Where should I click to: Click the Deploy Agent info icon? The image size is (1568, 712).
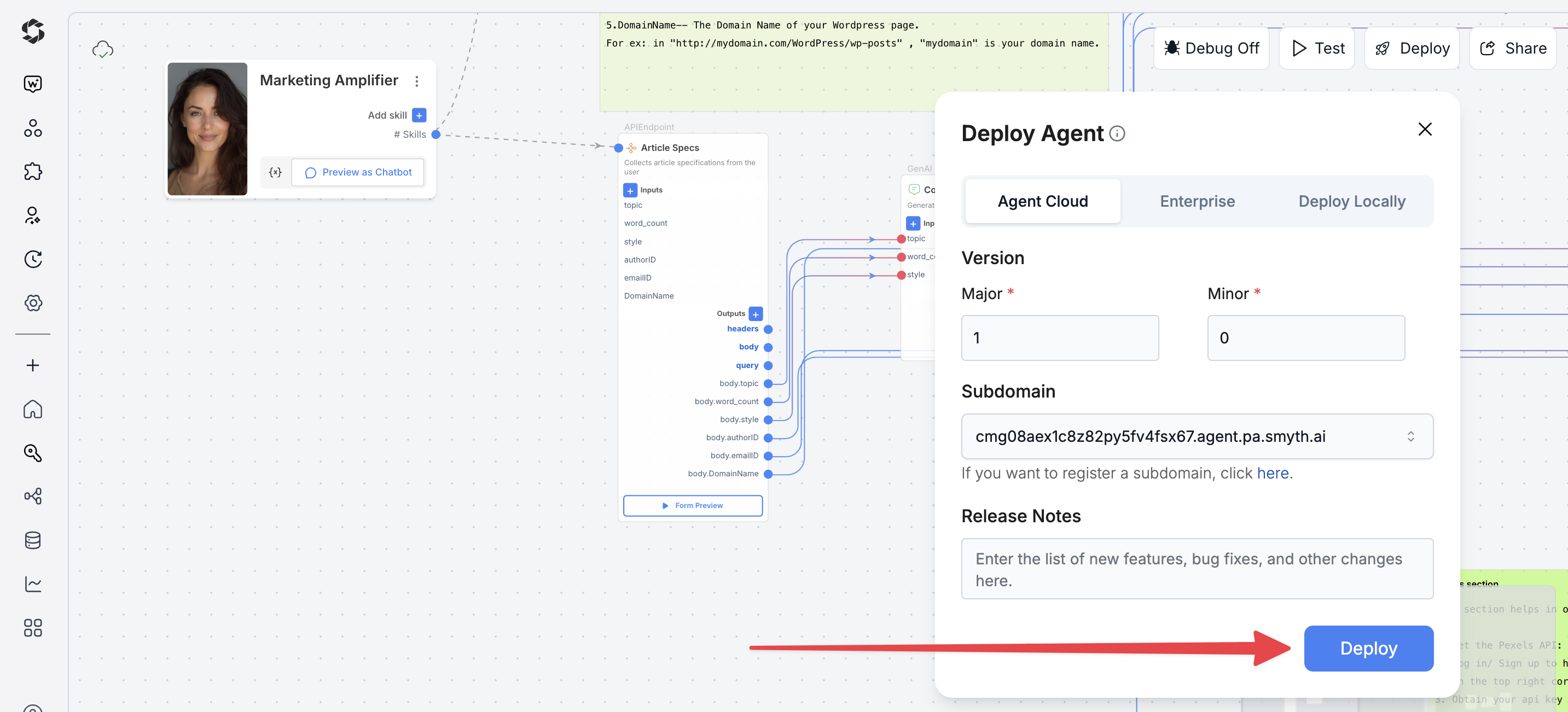click(x=1117, y=133)
